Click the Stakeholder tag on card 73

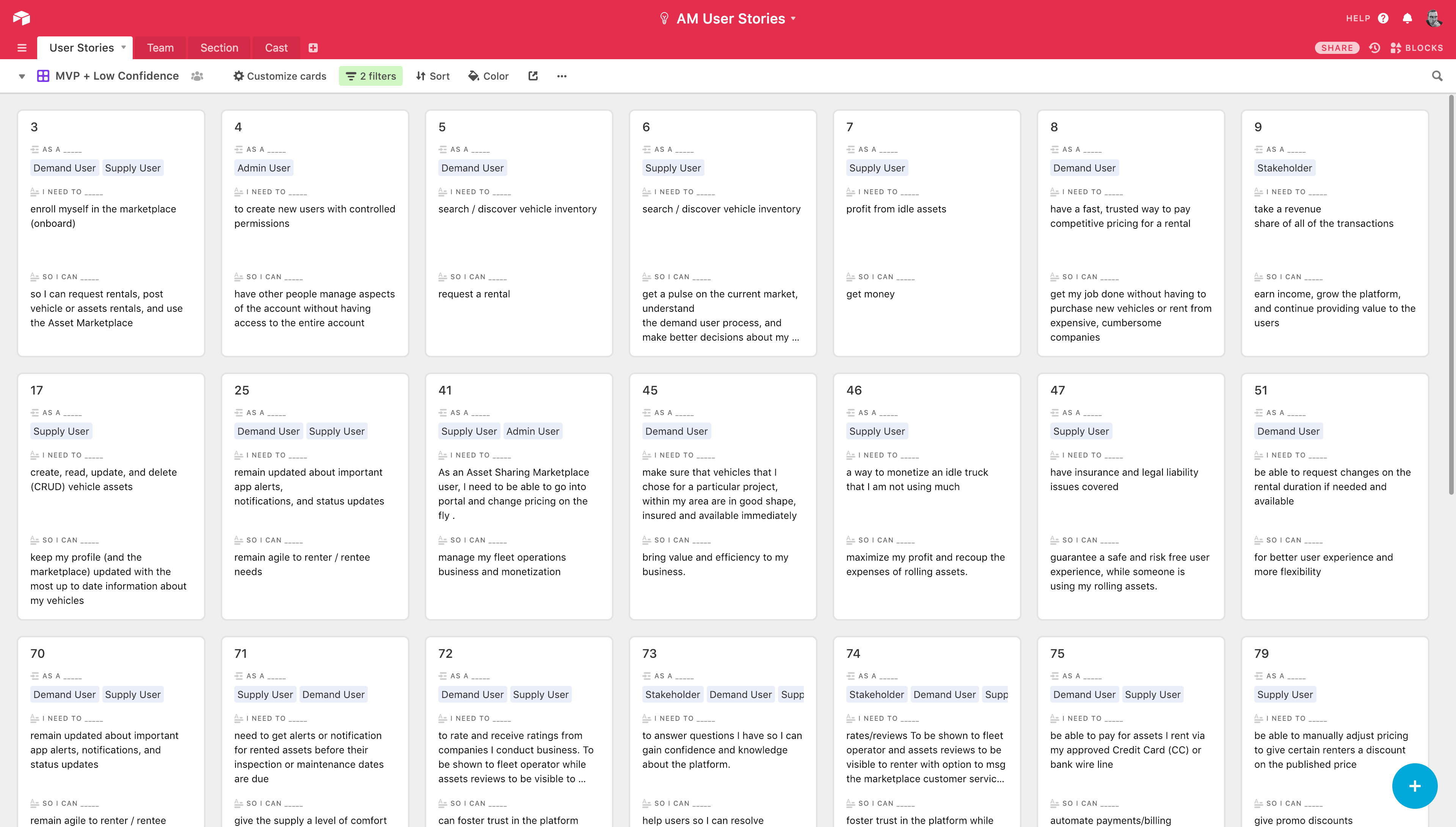pyautogui.click(x=673, y=694)
